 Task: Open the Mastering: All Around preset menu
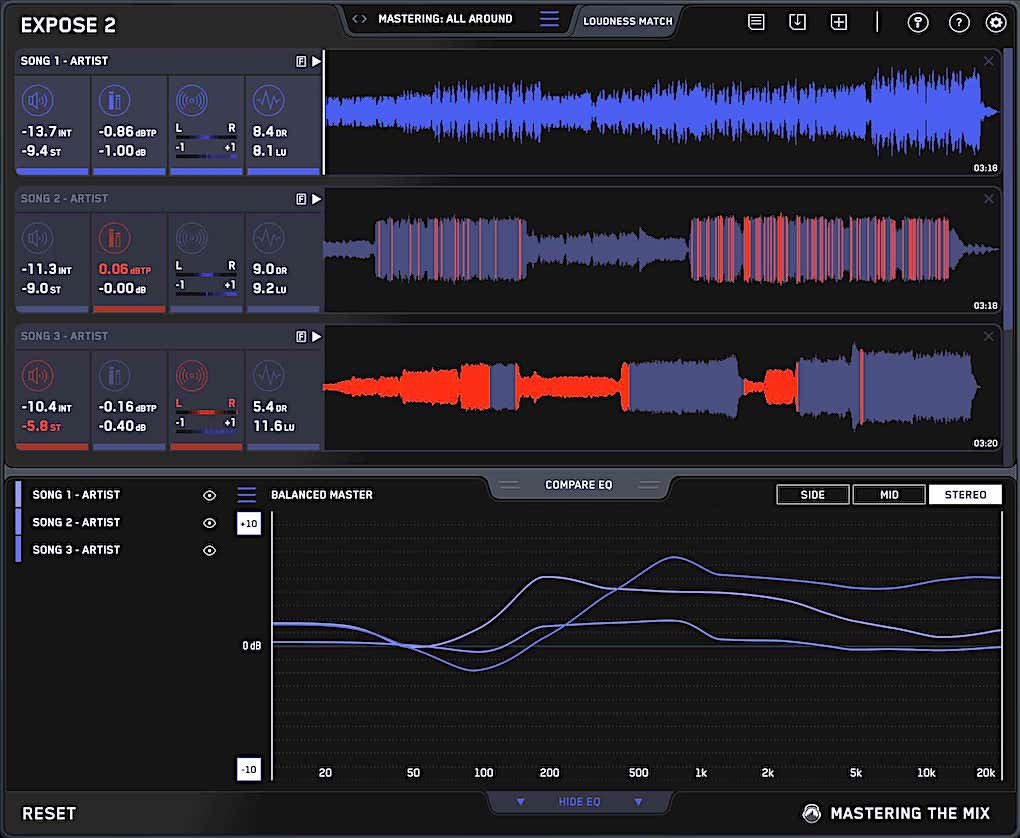pos(549,19)
